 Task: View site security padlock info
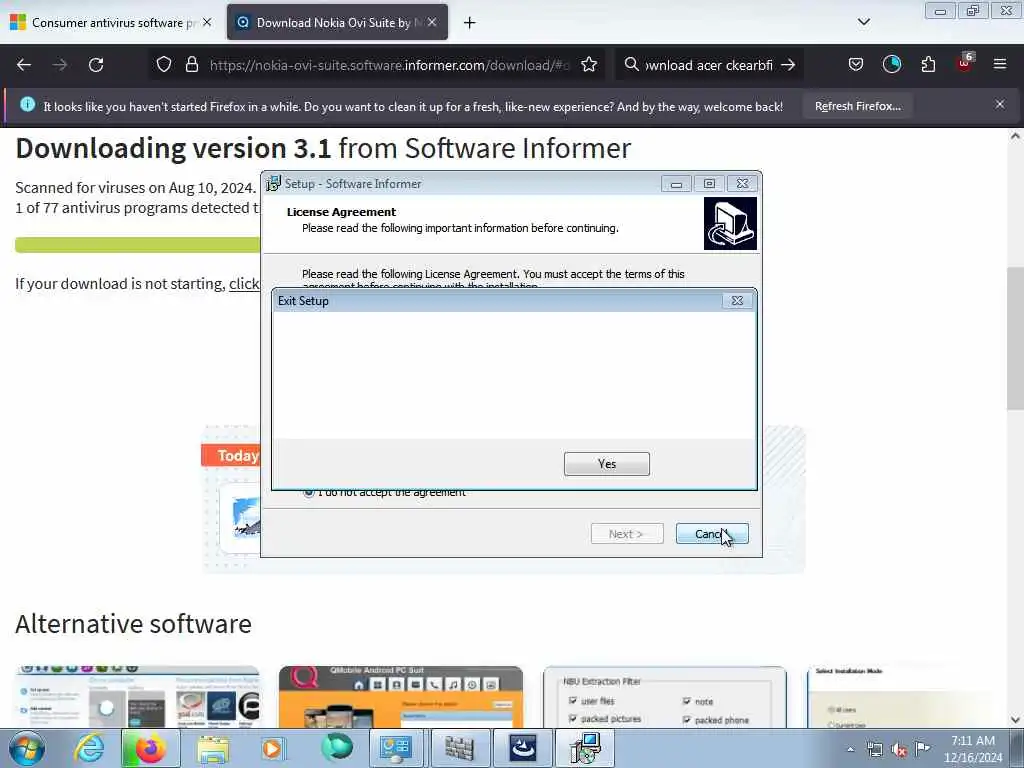tap(191, 65)
